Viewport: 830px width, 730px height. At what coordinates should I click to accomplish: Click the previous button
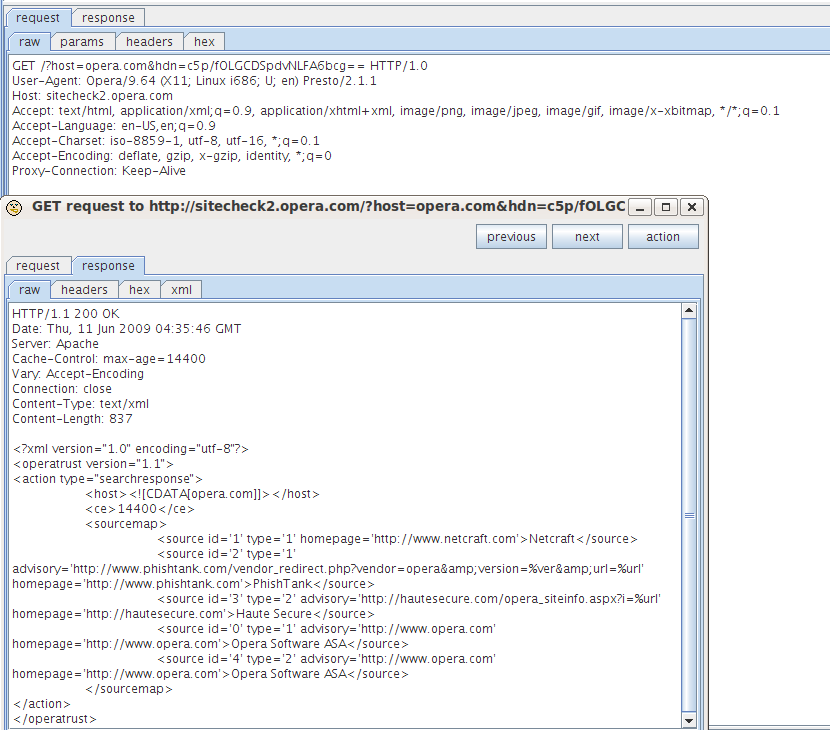click(511, 237)
